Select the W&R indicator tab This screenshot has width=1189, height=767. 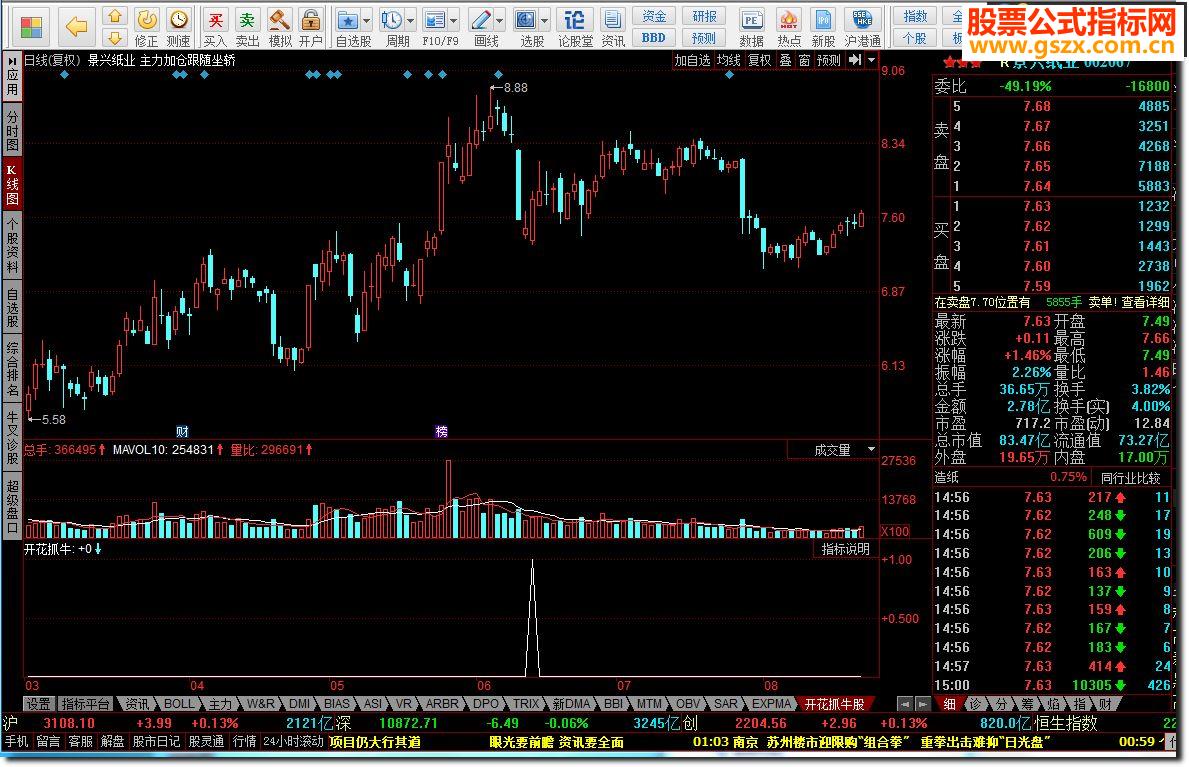point(260,704)
